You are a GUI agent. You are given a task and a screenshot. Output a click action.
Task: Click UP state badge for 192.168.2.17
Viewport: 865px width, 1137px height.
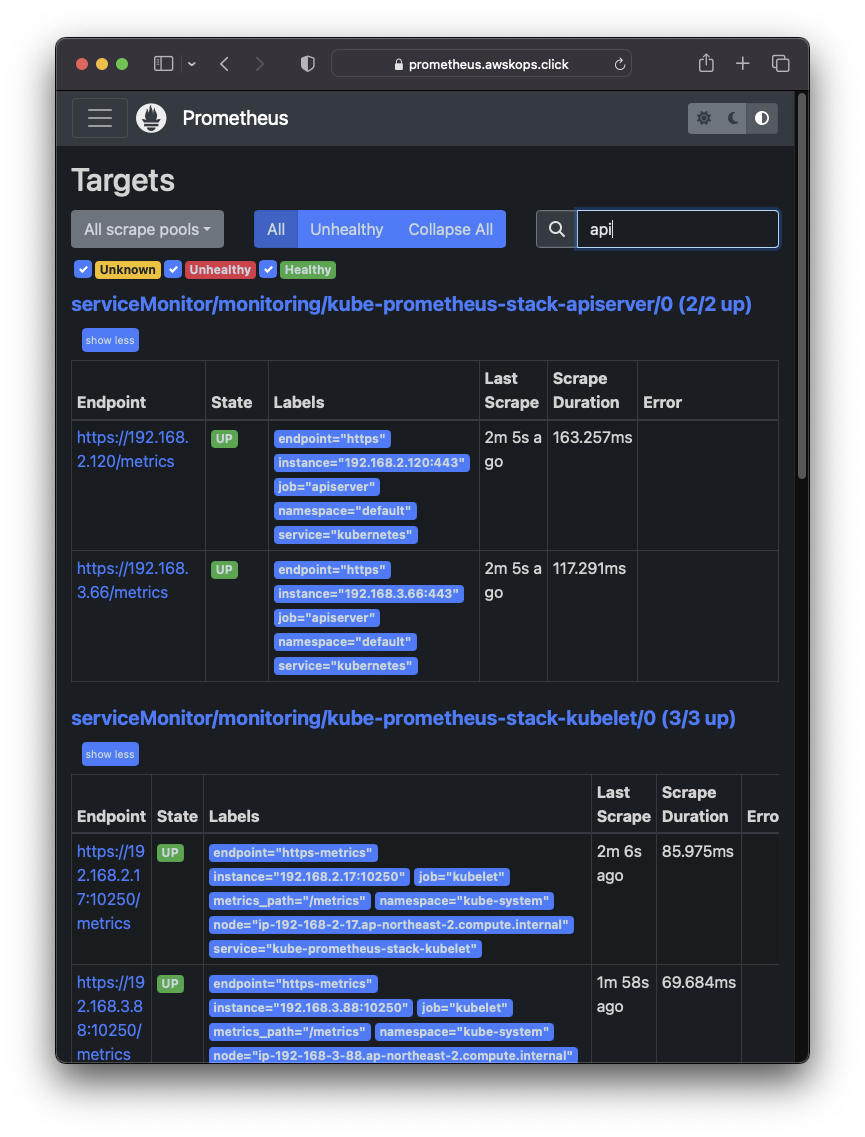[x=170, y=853]
